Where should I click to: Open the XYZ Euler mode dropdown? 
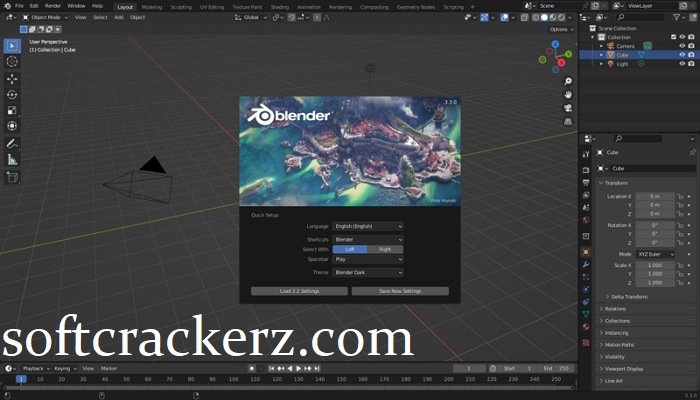pos(655,254)
